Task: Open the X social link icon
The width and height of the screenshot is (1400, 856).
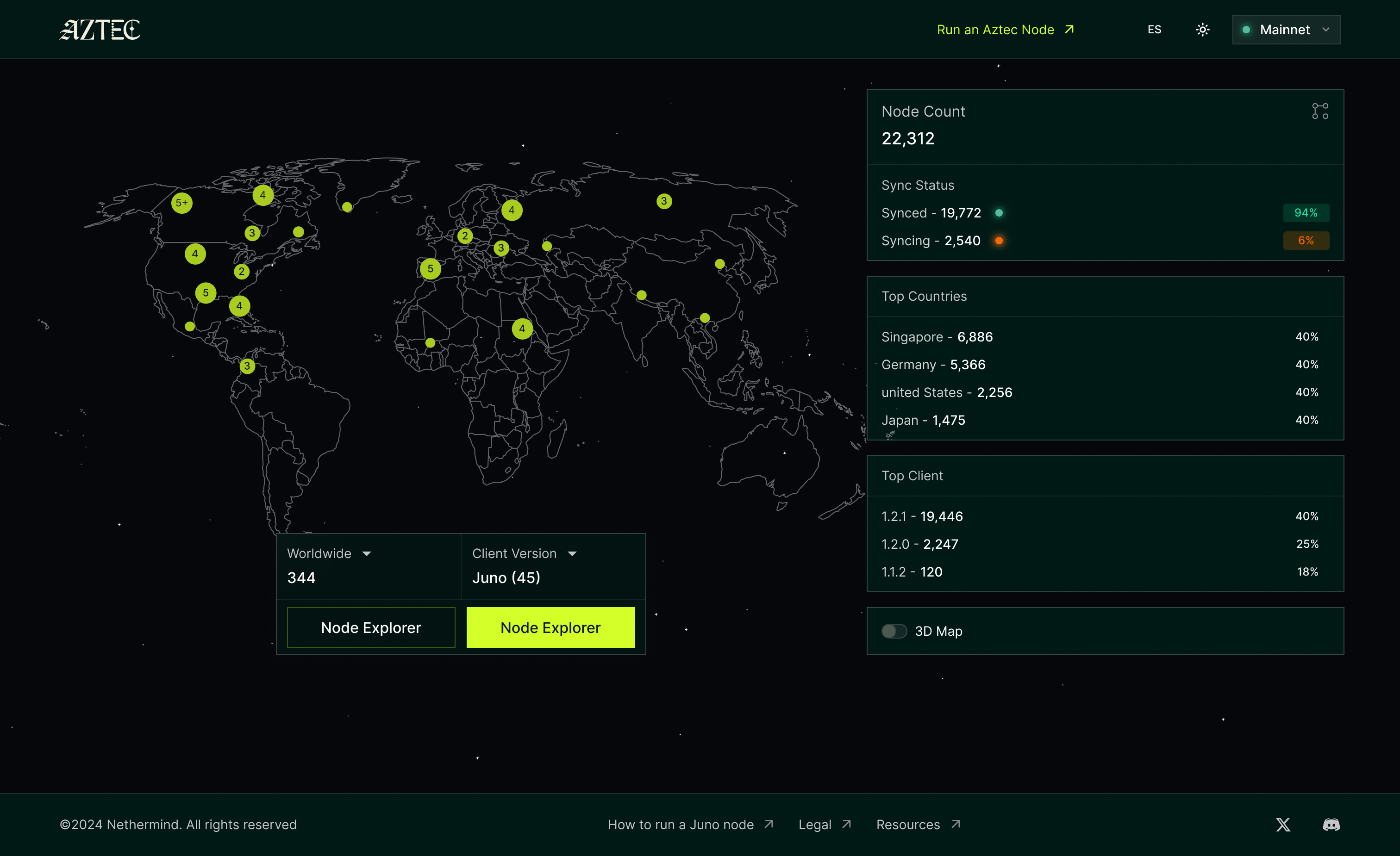Action: point(1283,824)
